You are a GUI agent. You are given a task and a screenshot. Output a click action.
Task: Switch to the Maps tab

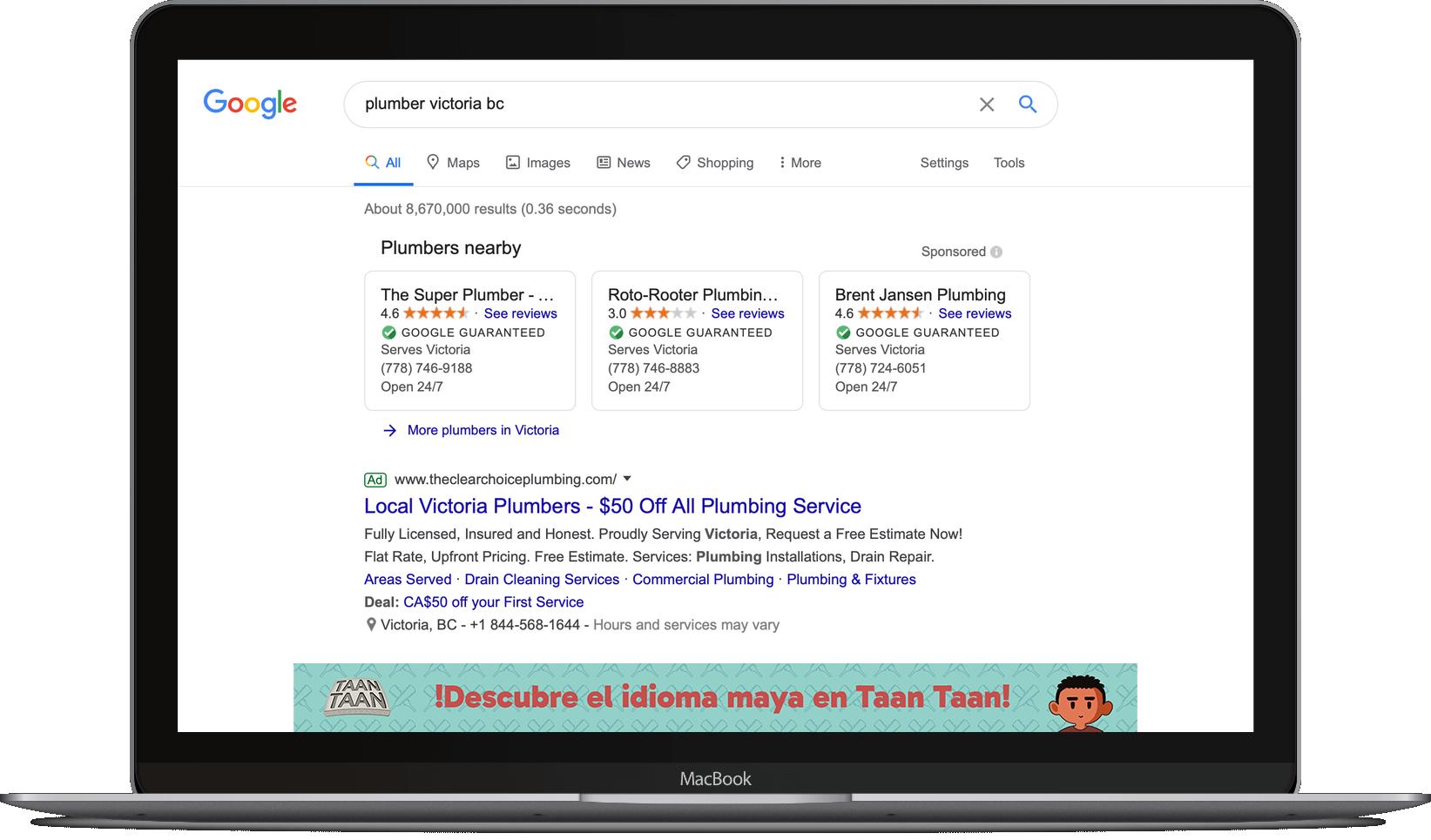tap(453, 163)
